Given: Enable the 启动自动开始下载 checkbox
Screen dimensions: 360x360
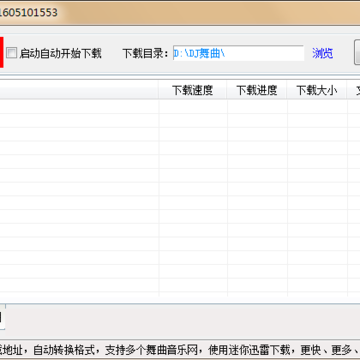Looking at the screenshot, I should [12, 53].
